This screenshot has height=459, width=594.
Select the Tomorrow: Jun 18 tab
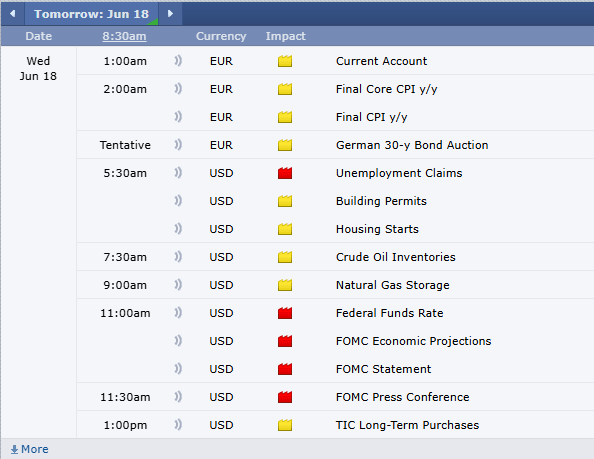tap(91, 14)
